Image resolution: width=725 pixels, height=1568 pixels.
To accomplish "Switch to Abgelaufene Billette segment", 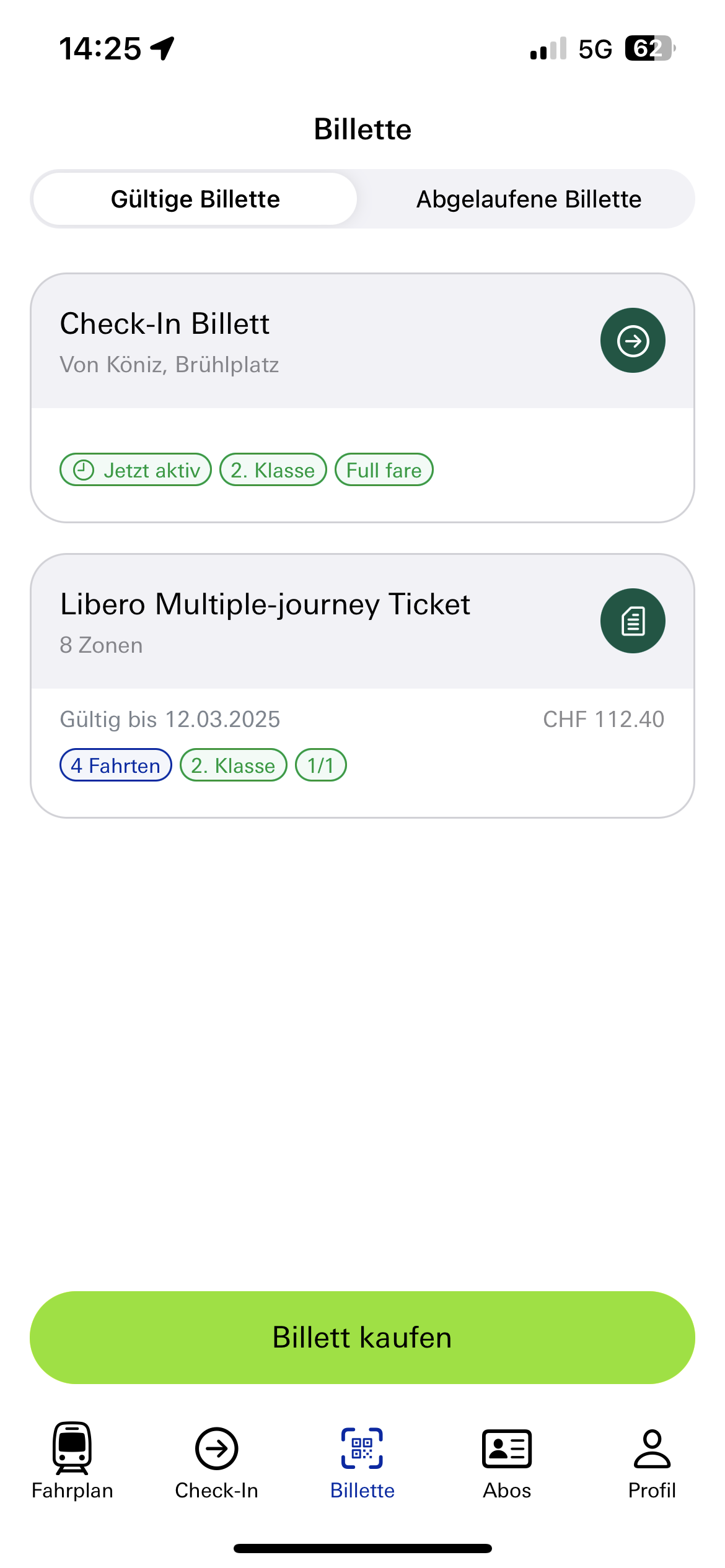I will tap(529, 199).
